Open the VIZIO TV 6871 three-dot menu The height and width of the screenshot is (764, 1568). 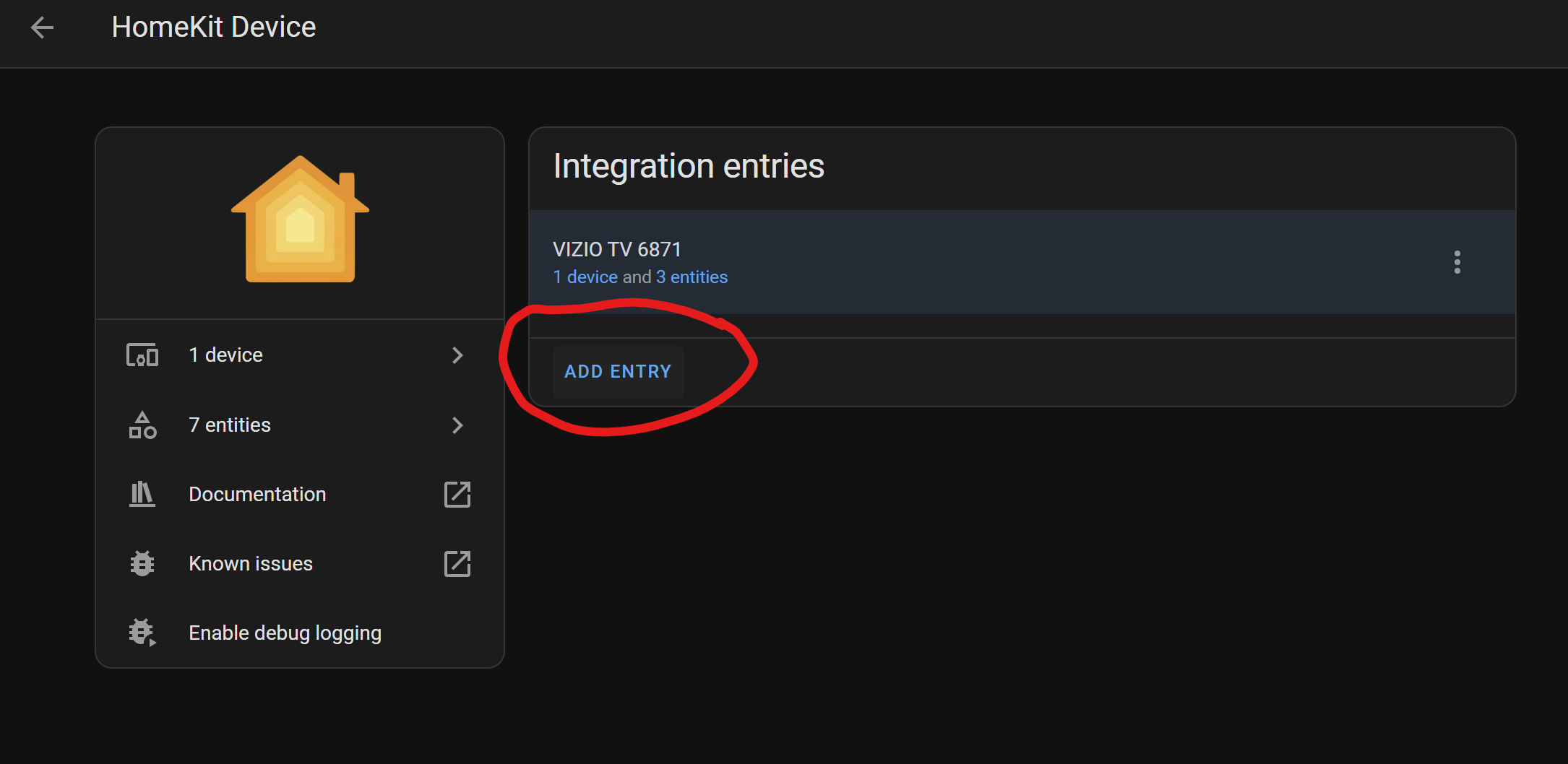[x=1457, y=262]
